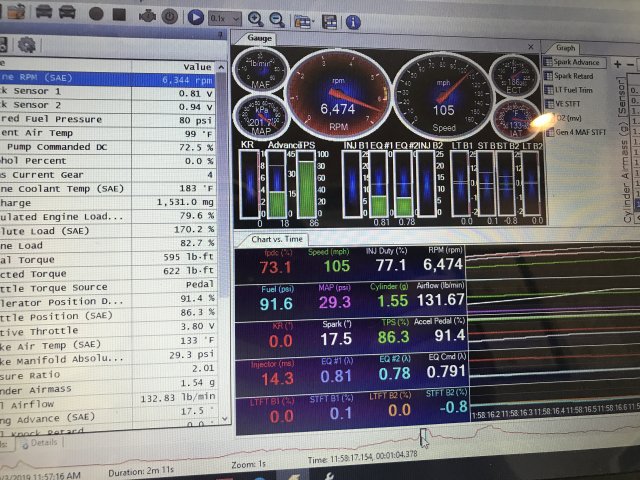
Task: Switch to the Gauge tab
Action: point(259,38)
